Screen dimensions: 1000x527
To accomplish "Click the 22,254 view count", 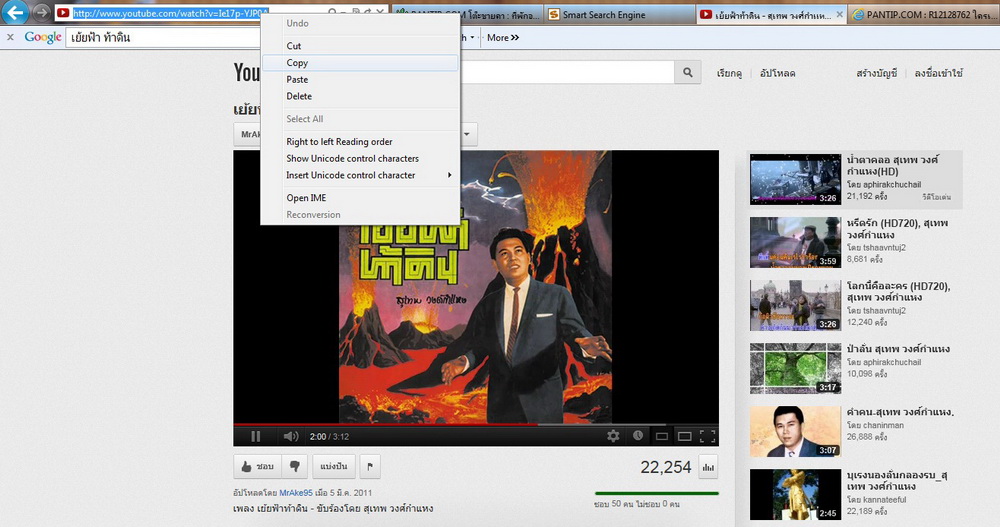I will click(x=666, y=467).
